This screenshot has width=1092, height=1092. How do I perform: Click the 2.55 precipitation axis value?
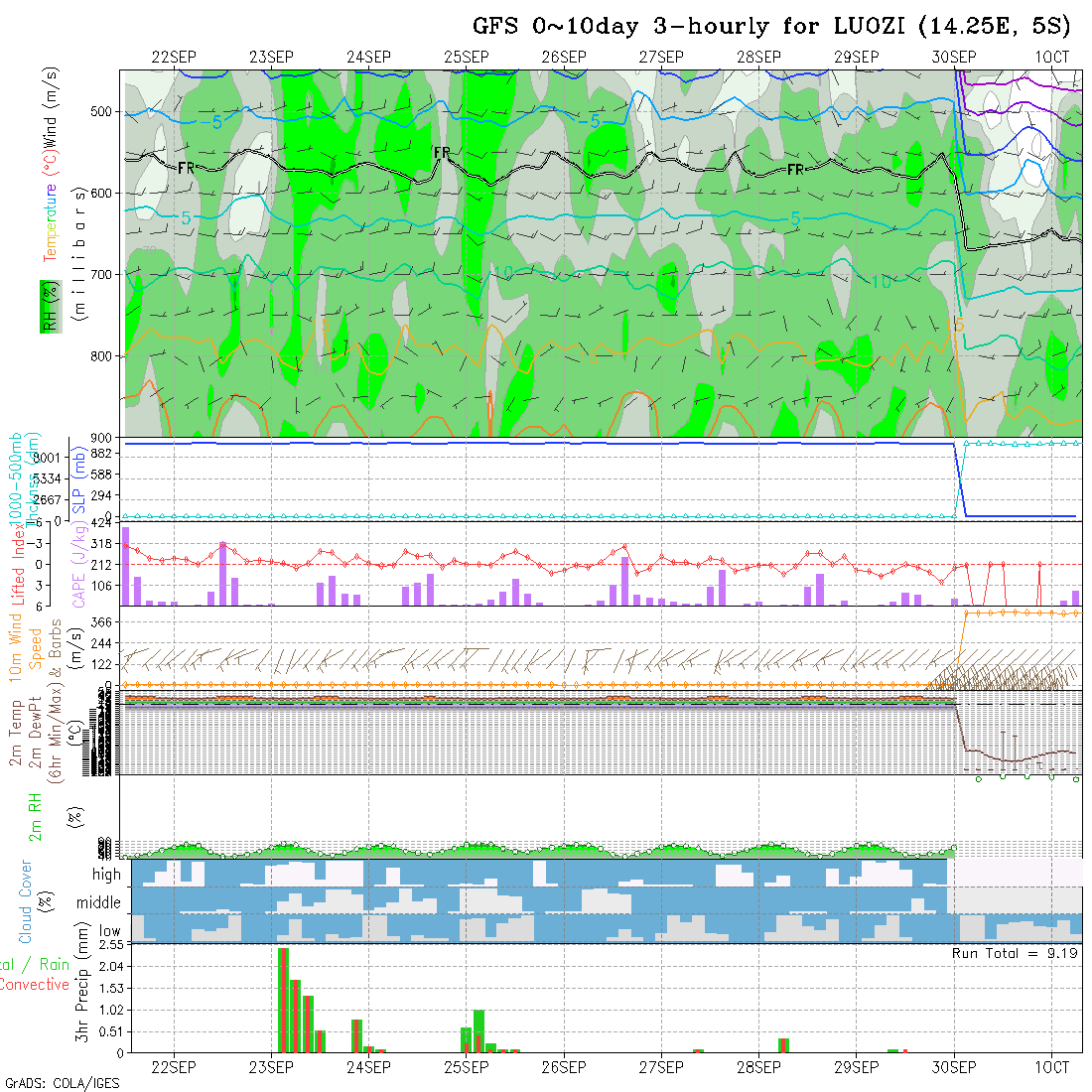click(x=110, y=945)
